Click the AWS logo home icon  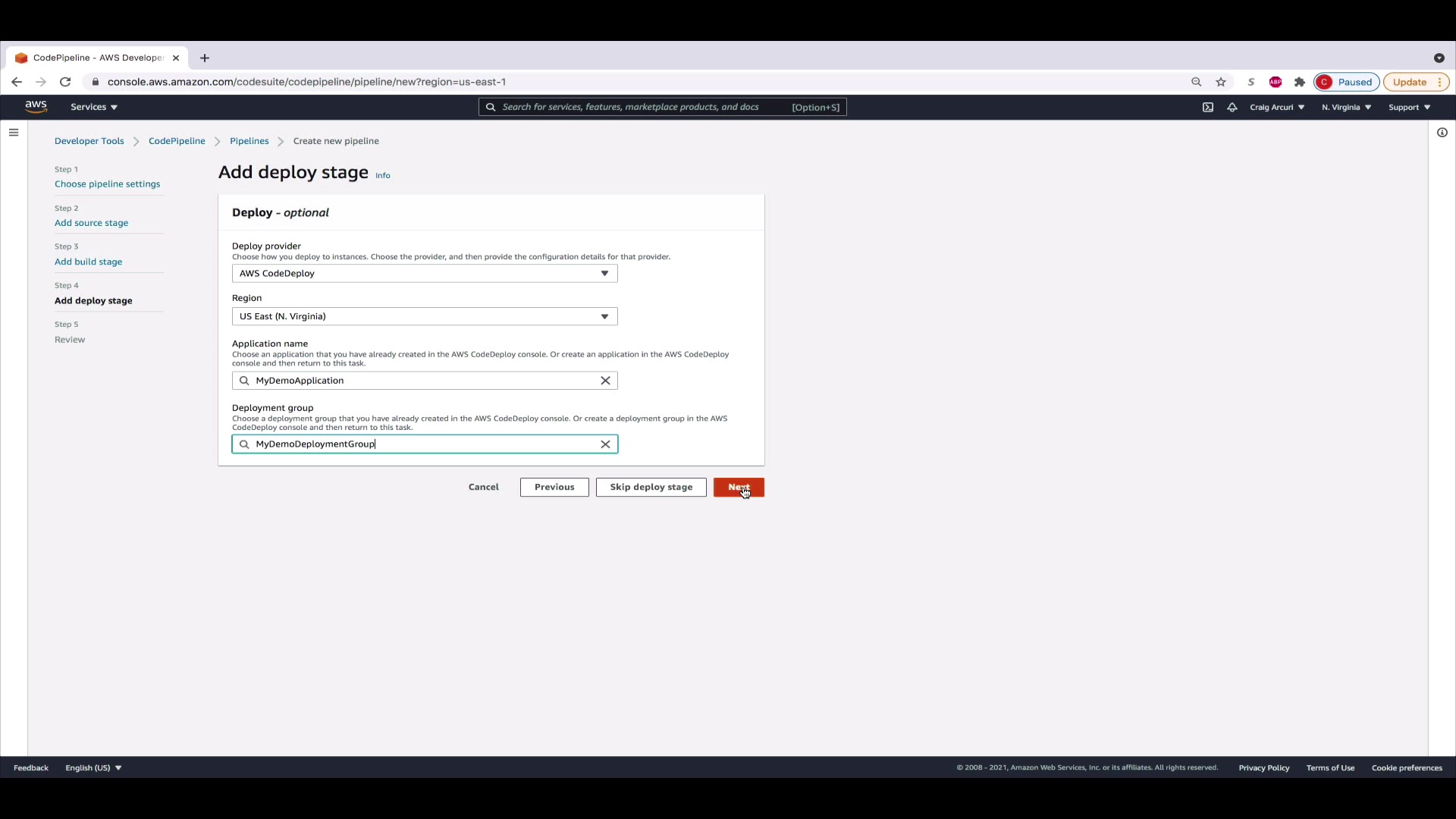[x=36, y=106]
